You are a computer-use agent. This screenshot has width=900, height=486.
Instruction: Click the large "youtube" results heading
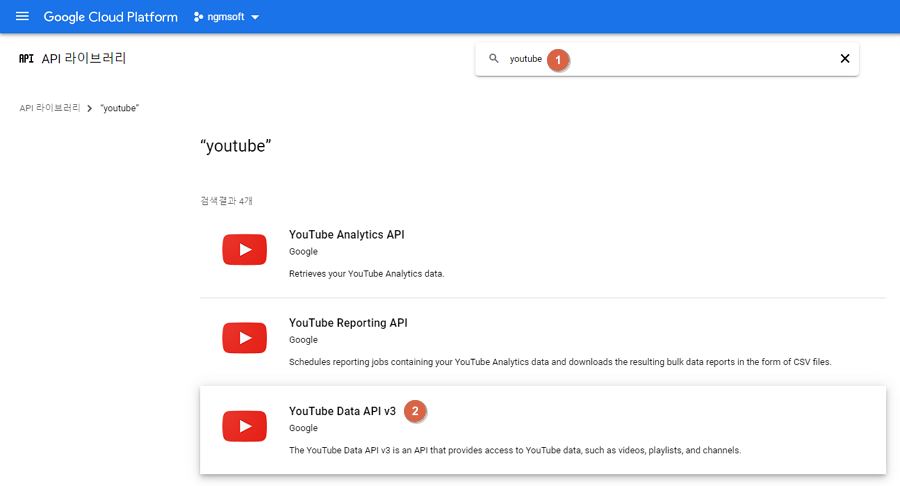(235, 146)
